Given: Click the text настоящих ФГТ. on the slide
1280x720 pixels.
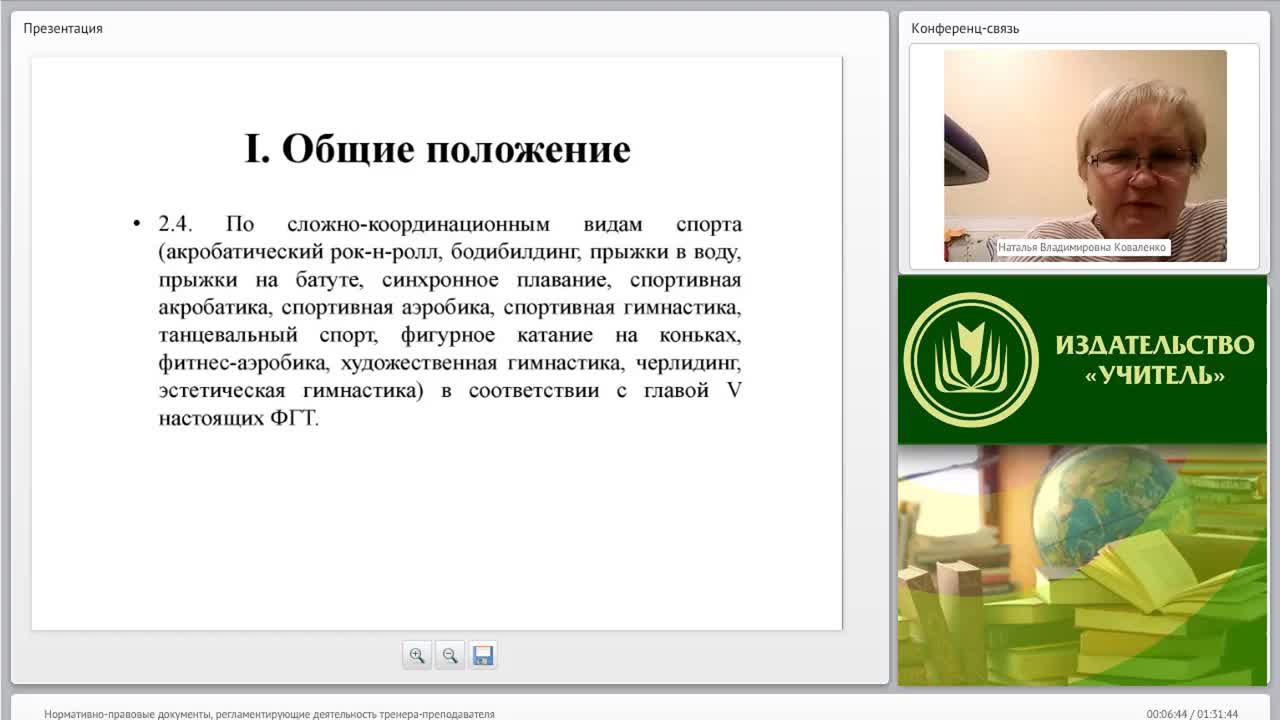Looking at the screenshot, I should (x=238, y=418).
